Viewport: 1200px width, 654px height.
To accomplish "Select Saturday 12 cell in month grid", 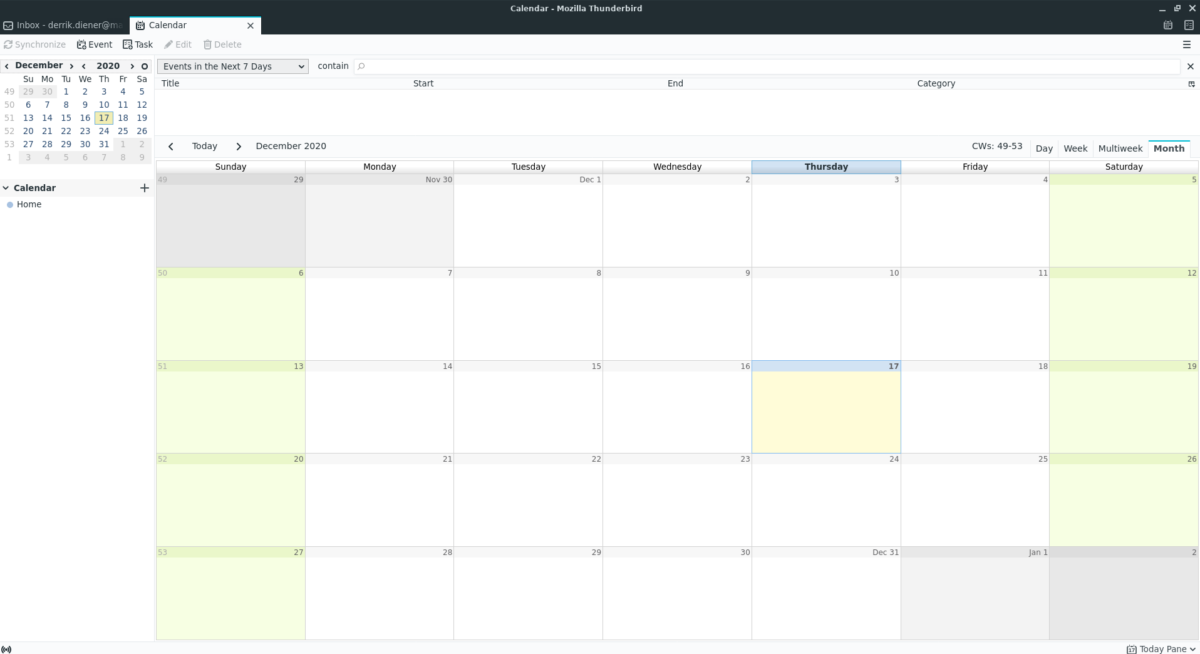I will [1124, 314].
